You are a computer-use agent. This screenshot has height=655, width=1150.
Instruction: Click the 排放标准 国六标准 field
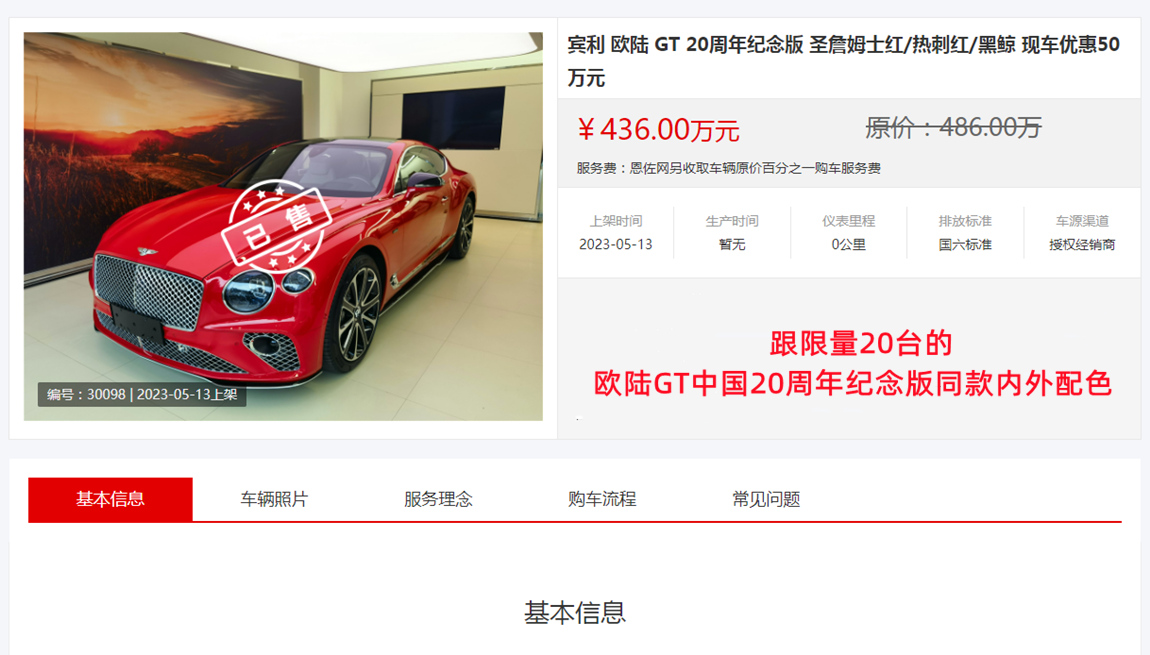pos(965,233)
